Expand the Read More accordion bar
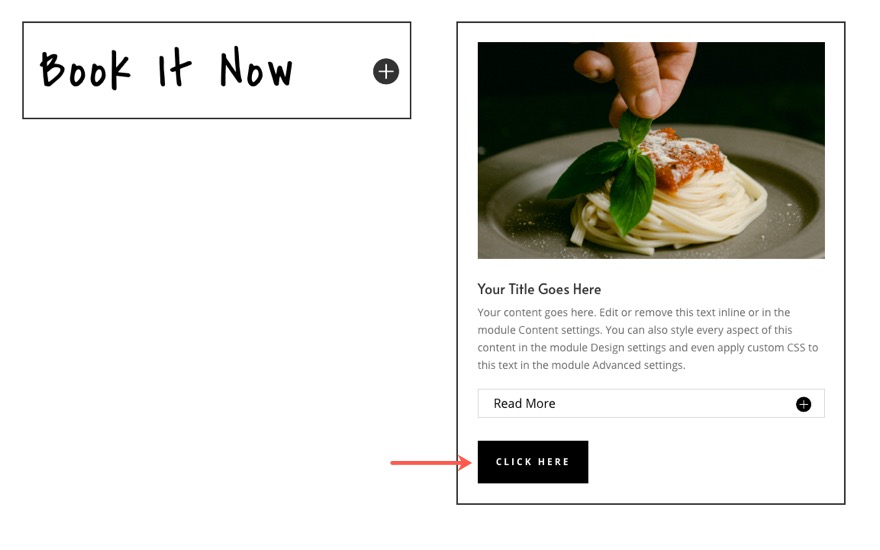 [651, 404]
